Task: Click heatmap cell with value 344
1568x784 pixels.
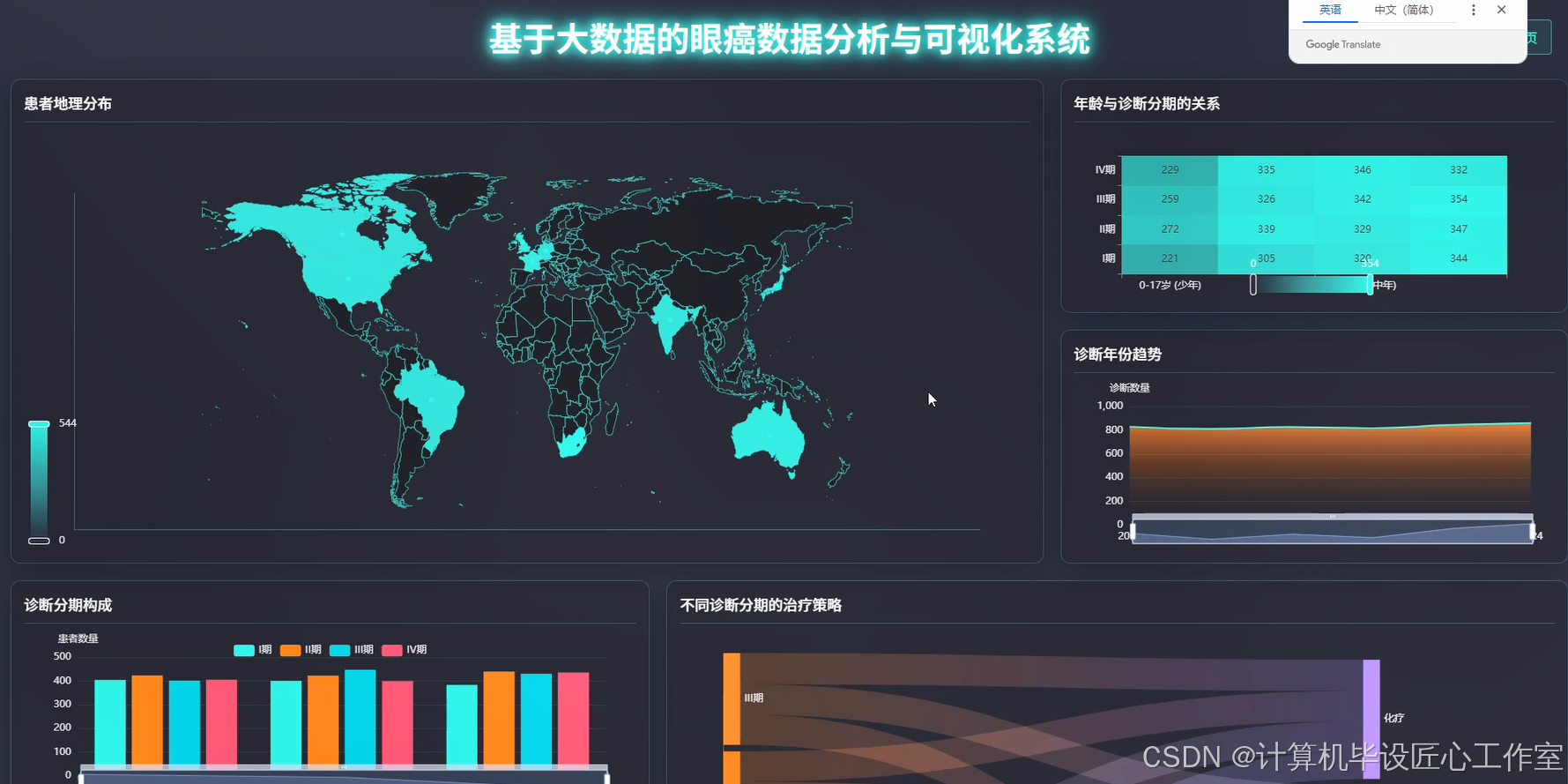Action: point(1459,258)
